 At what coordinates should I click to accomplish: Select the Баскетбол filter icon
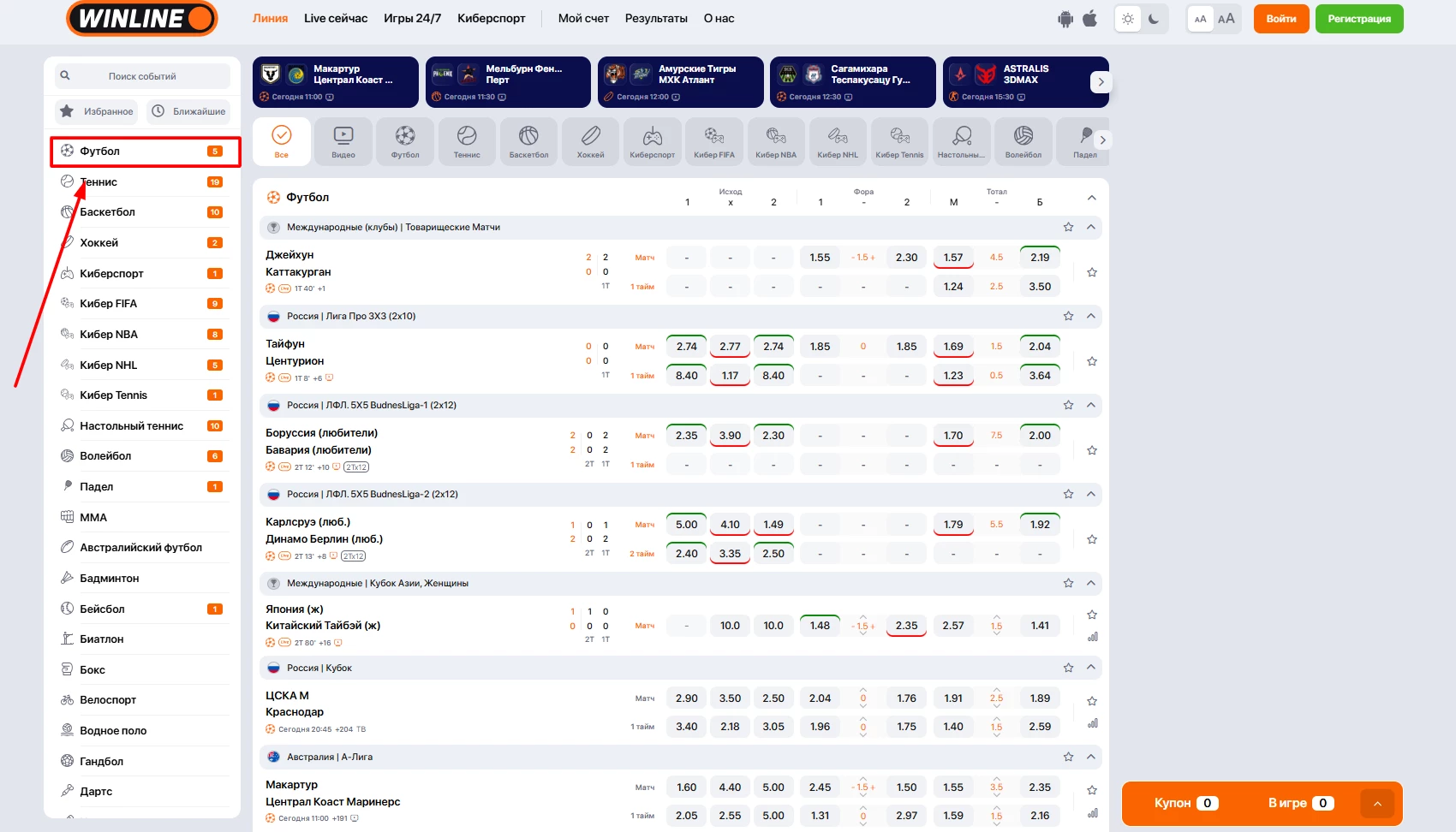click(x=528, y=141)
